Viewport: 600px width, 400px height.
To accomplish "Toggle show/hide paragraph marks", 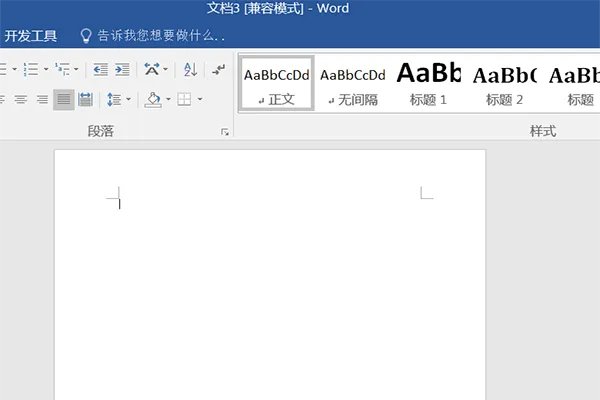I will click(219, 69).
